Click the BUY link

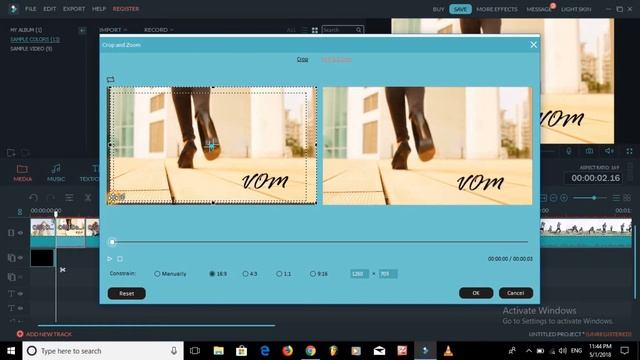(438, 9)
